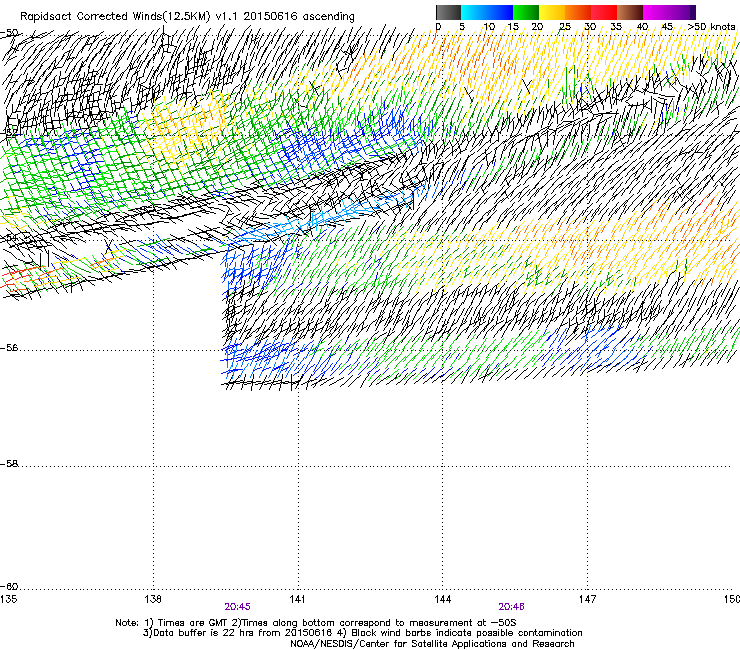
Task: Click the 'Times are GMT' note line
Action: point(316,623)
